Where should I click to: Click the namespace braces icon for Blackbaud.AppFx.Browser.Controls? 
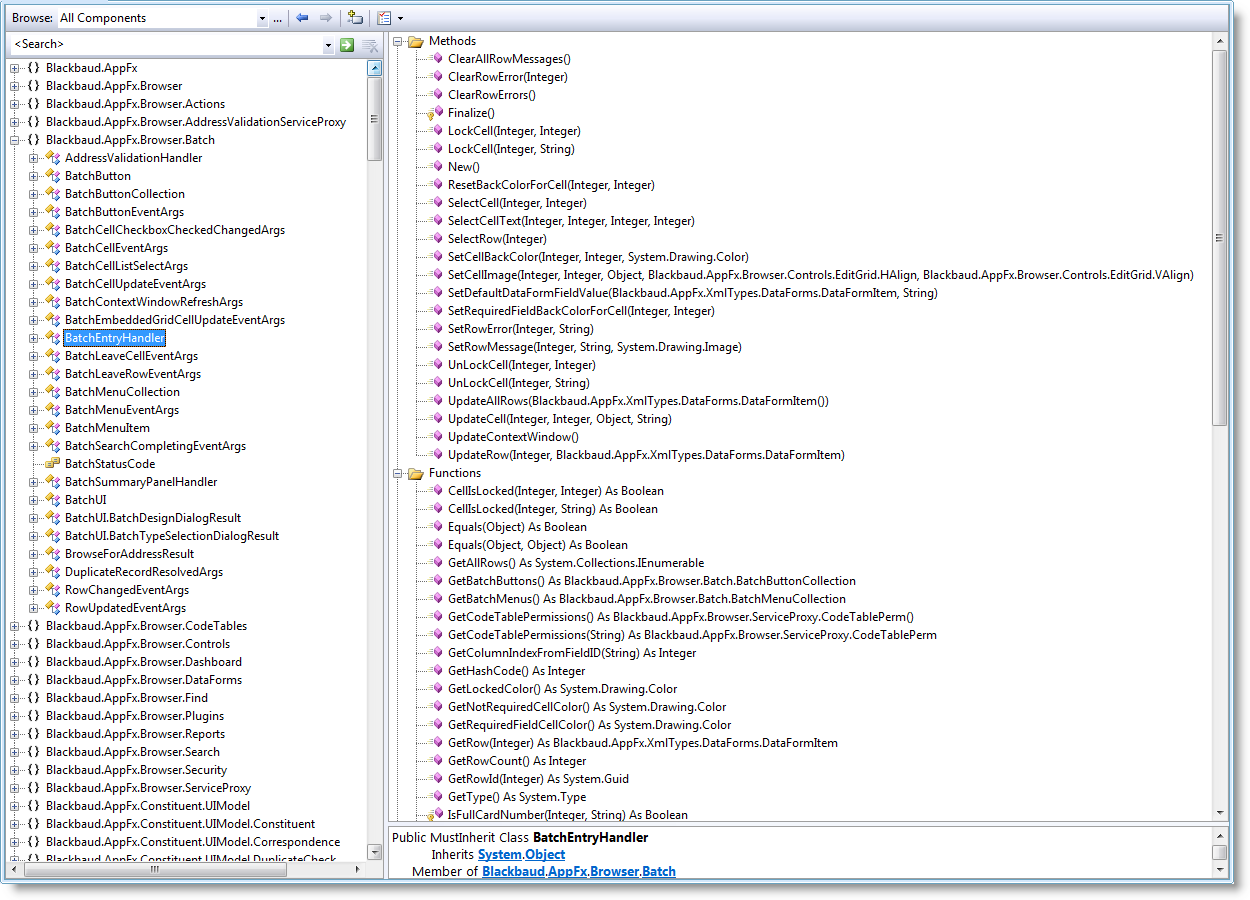[33, 644]
